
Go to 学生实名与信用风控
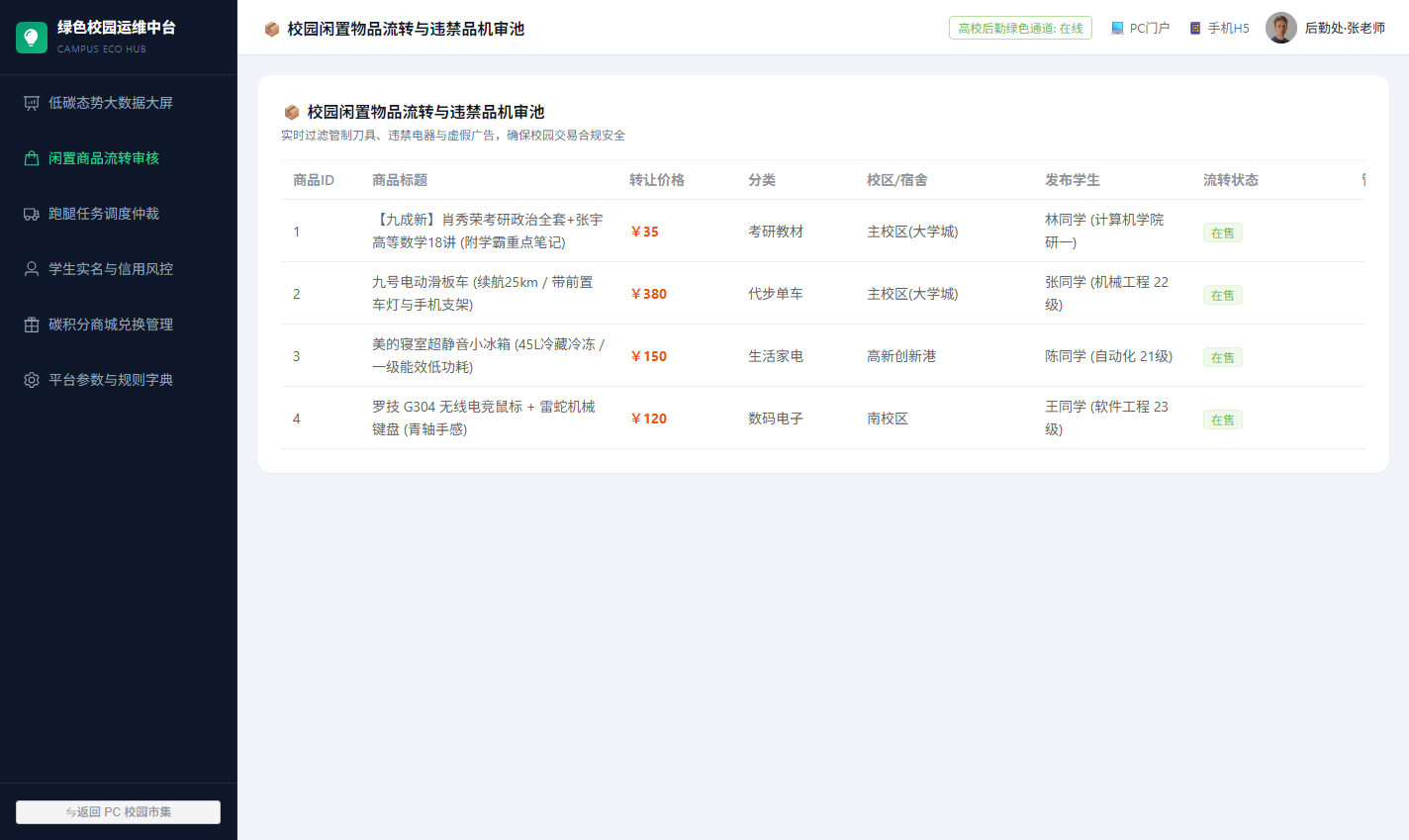click(x=119, y=269)
